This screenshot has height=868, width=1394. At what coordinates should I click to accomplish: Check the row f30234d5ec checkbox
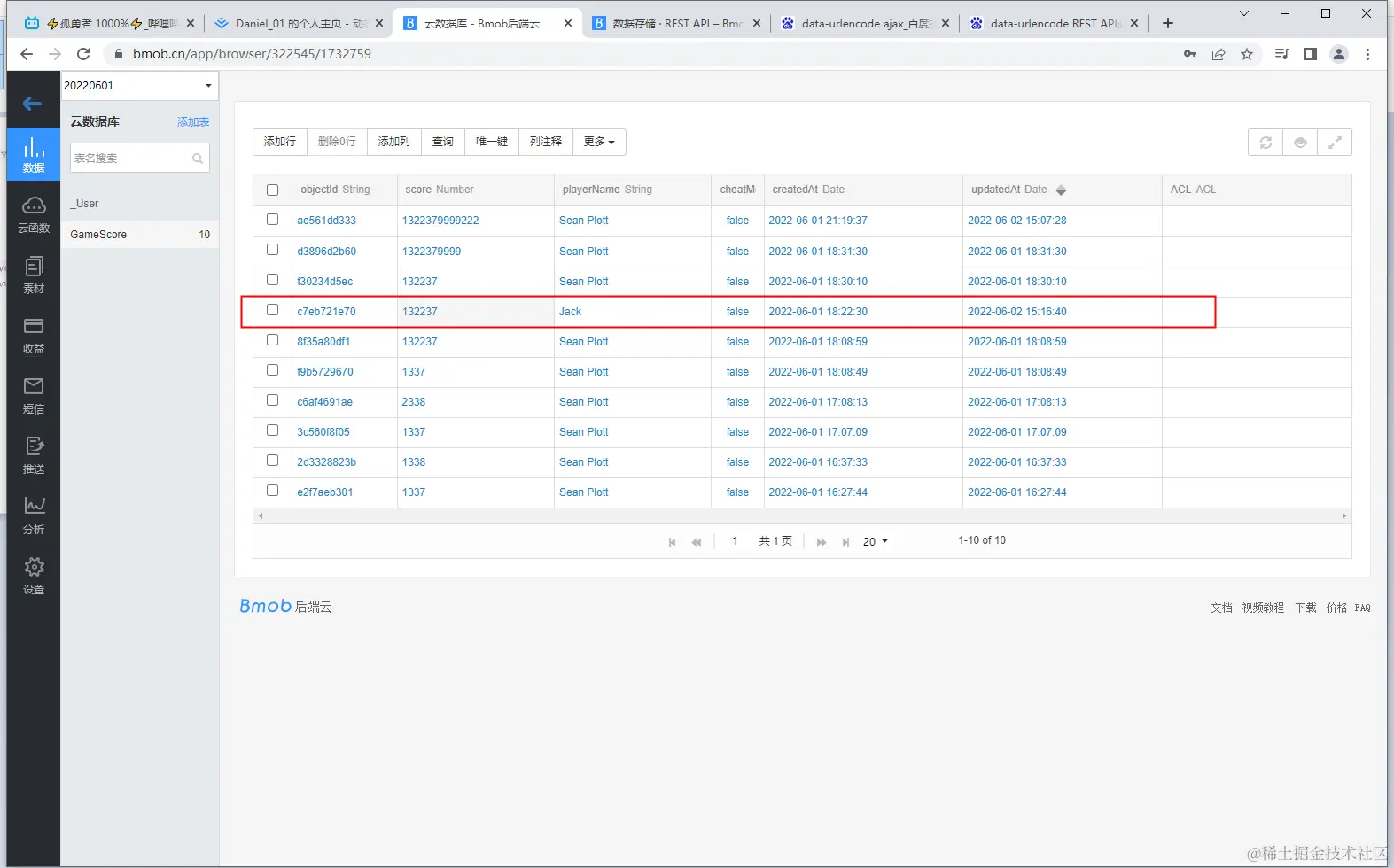tap(272, 280)
